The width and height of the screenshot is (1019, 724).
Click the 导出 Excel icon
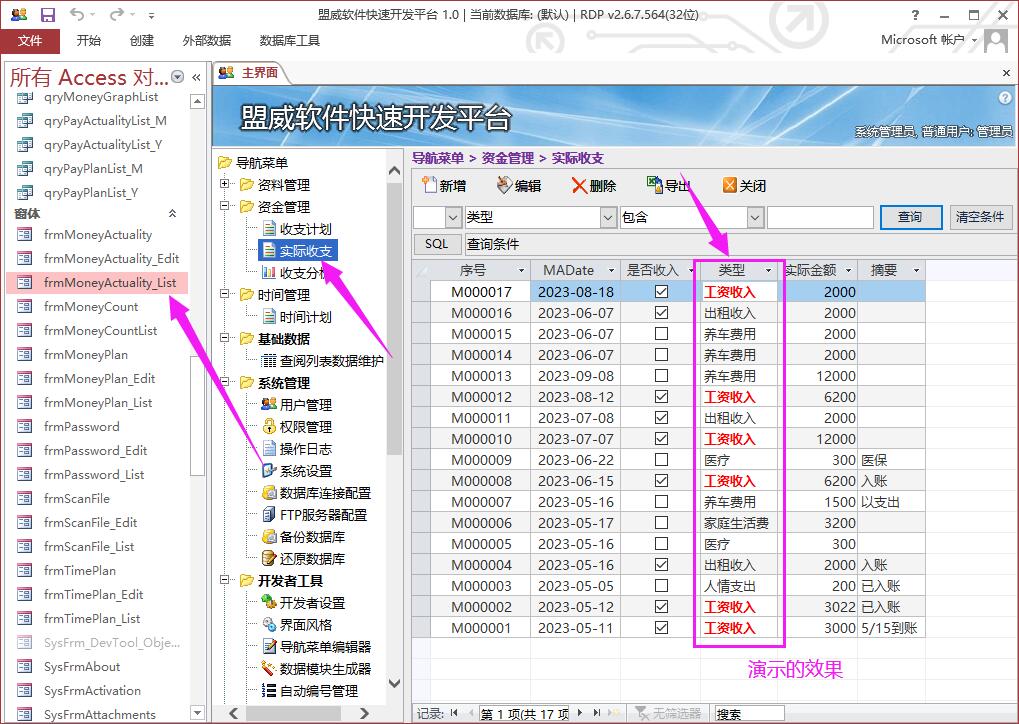pyautogui.click(x=654, y=185)
